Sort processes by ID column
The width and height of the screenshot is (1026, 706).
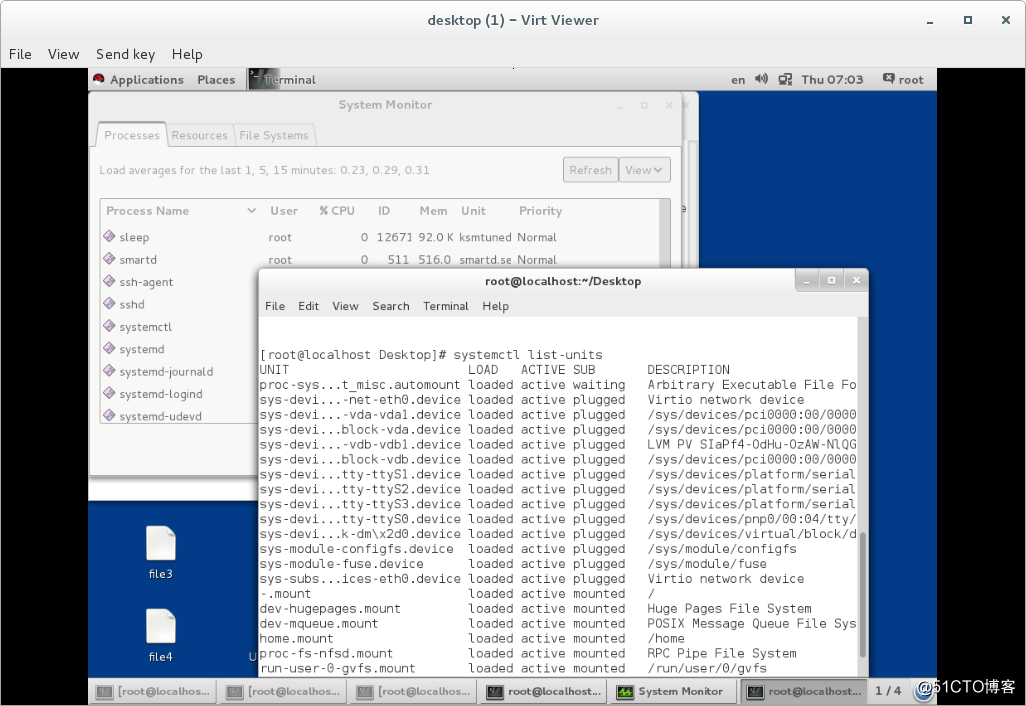pyautogui.click(x=383, y=211)
